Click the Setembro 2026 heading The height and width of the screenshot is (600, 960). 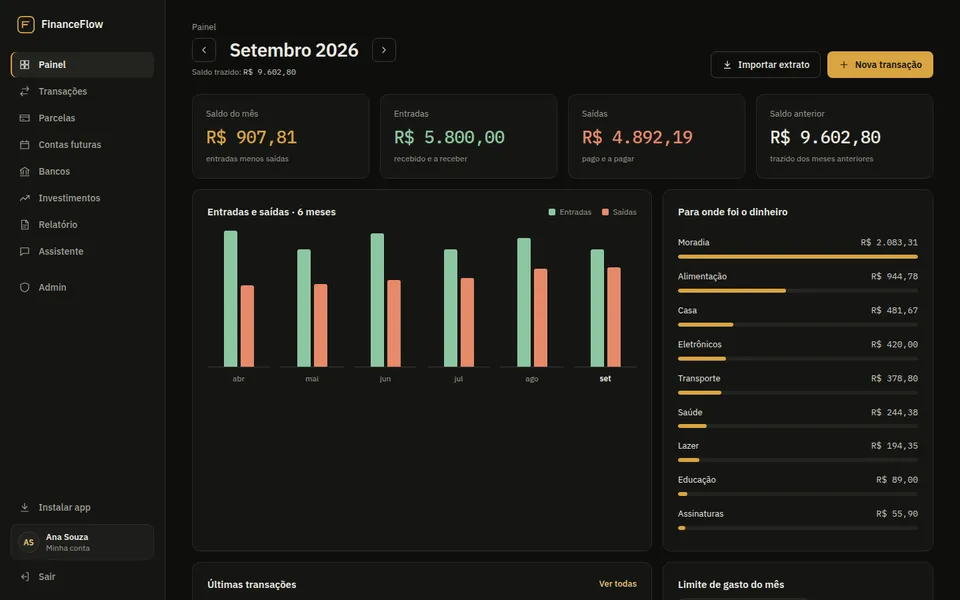[x=294, y=50]
